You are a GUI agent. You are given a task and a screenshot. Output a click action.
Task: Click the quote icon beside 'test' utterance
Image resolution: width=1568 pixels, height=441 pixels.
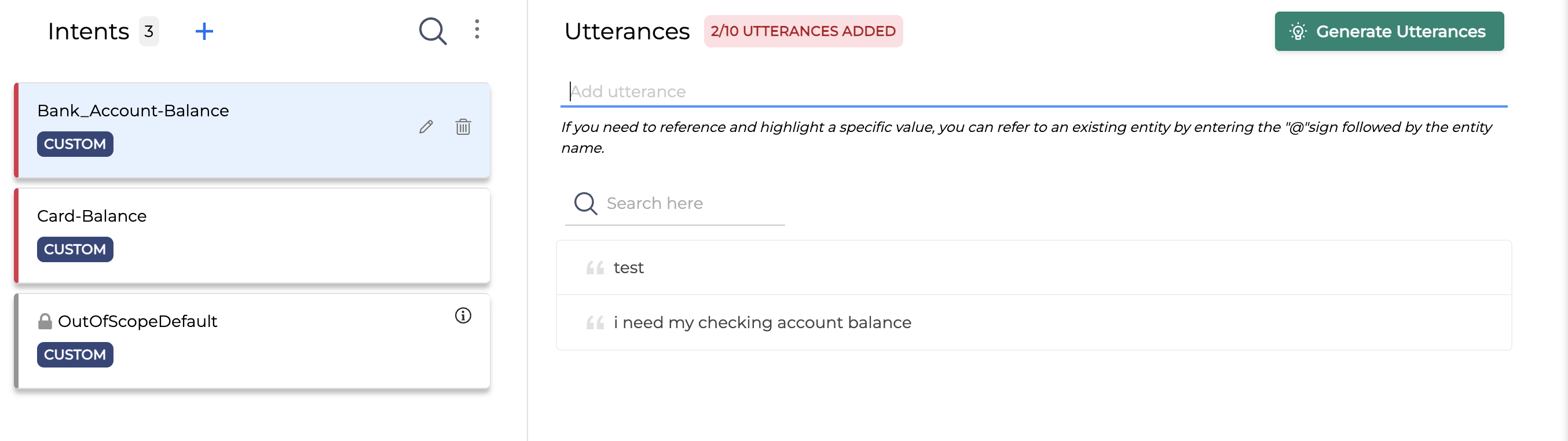pyautogui.click(x=595, y=267)
